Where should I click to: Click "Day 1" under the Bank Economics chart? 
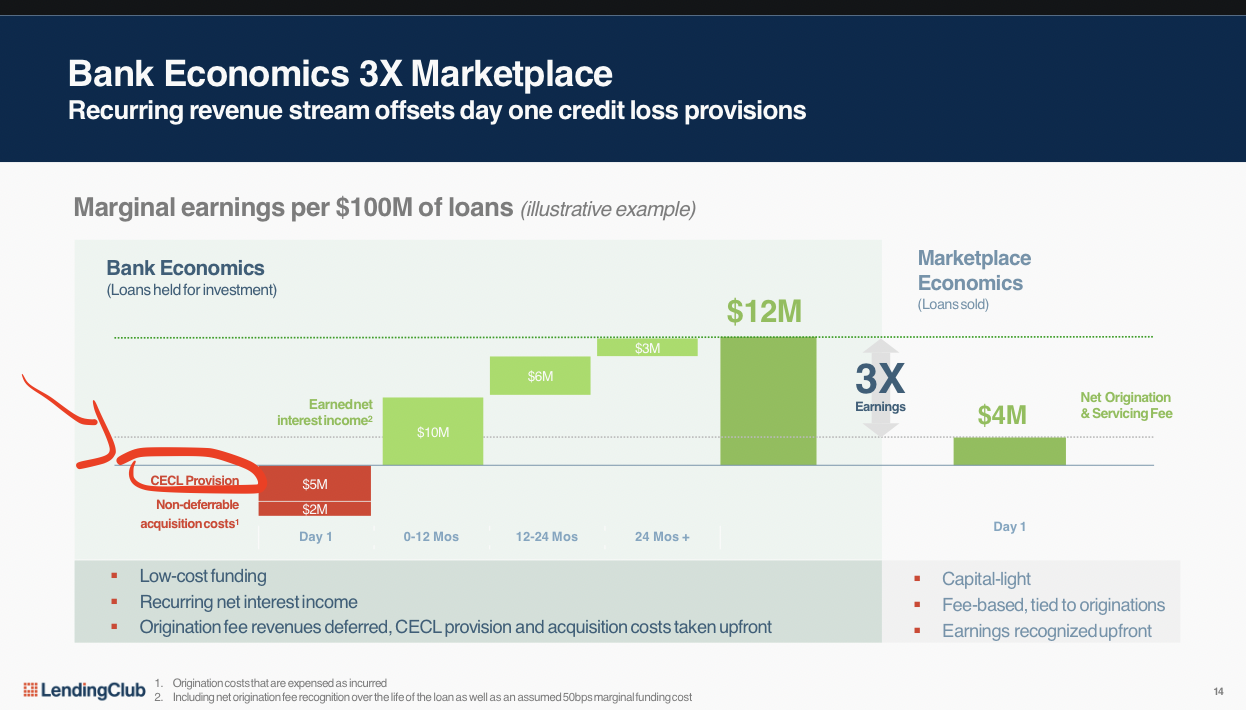pyautogui.click(x=315, y=537)
